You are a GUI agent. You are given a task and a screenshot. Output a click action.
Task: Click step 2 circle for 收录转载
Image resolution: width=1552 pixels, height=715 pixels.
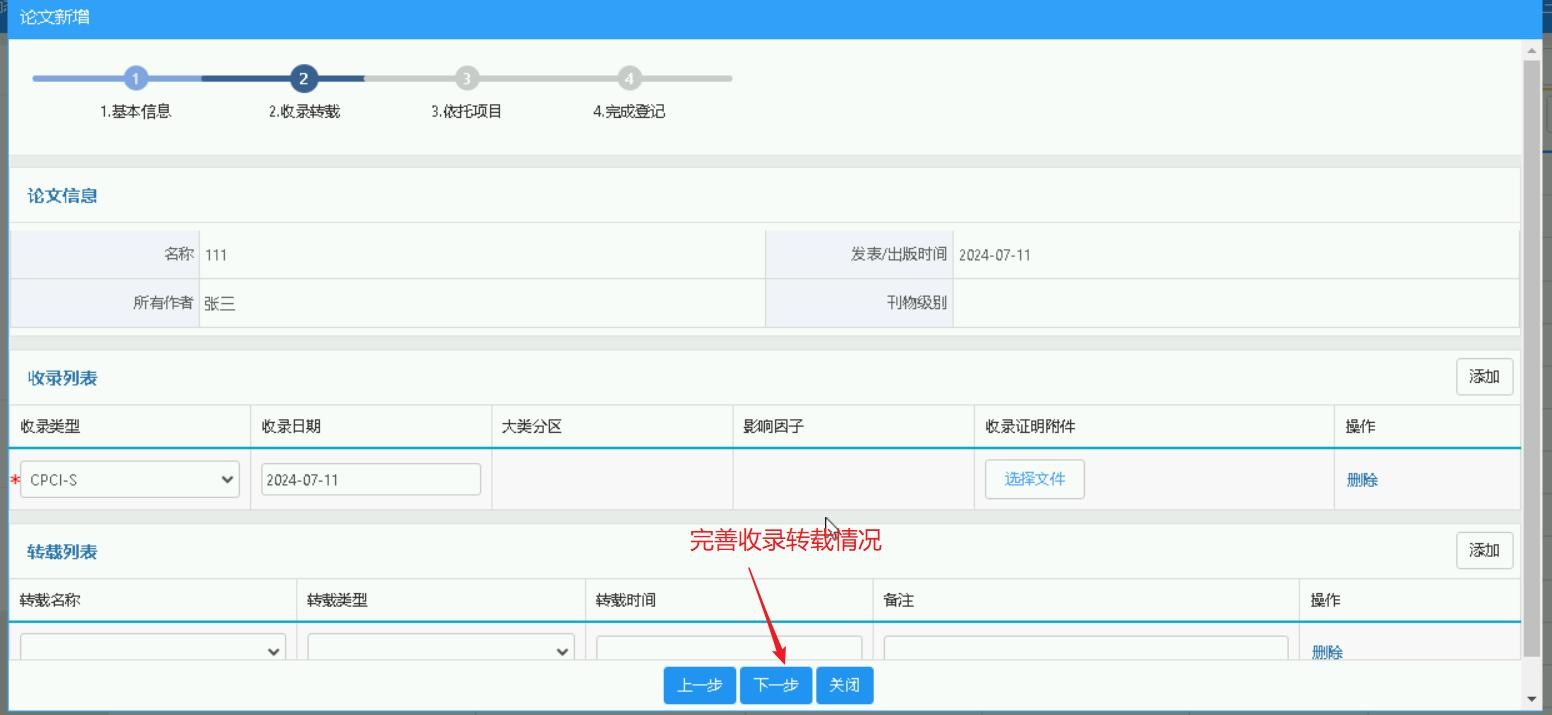coord(303,78)
